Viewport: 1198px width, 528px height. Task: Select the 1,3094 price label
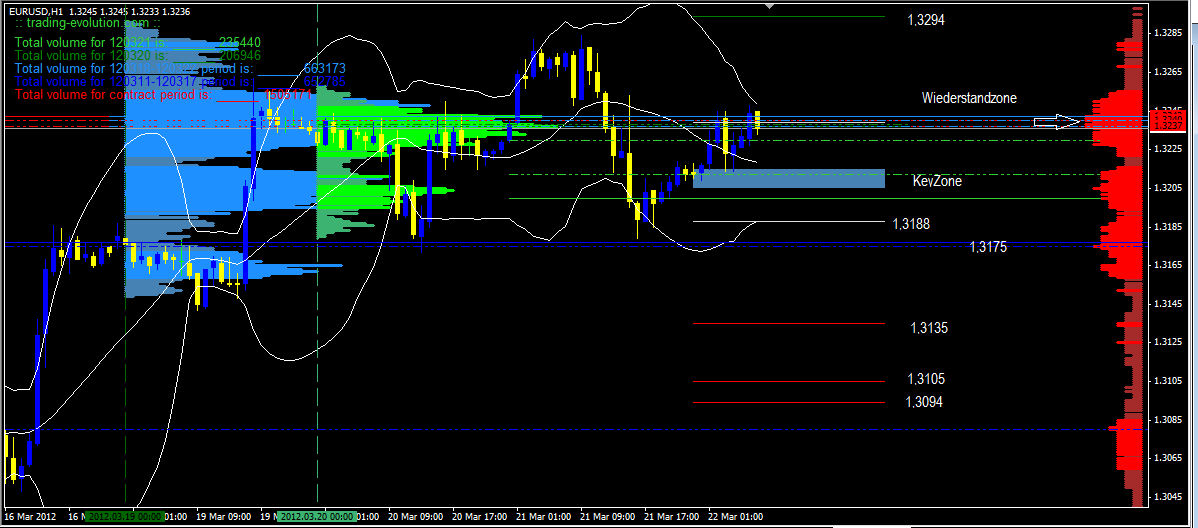[x=924, y=402]
